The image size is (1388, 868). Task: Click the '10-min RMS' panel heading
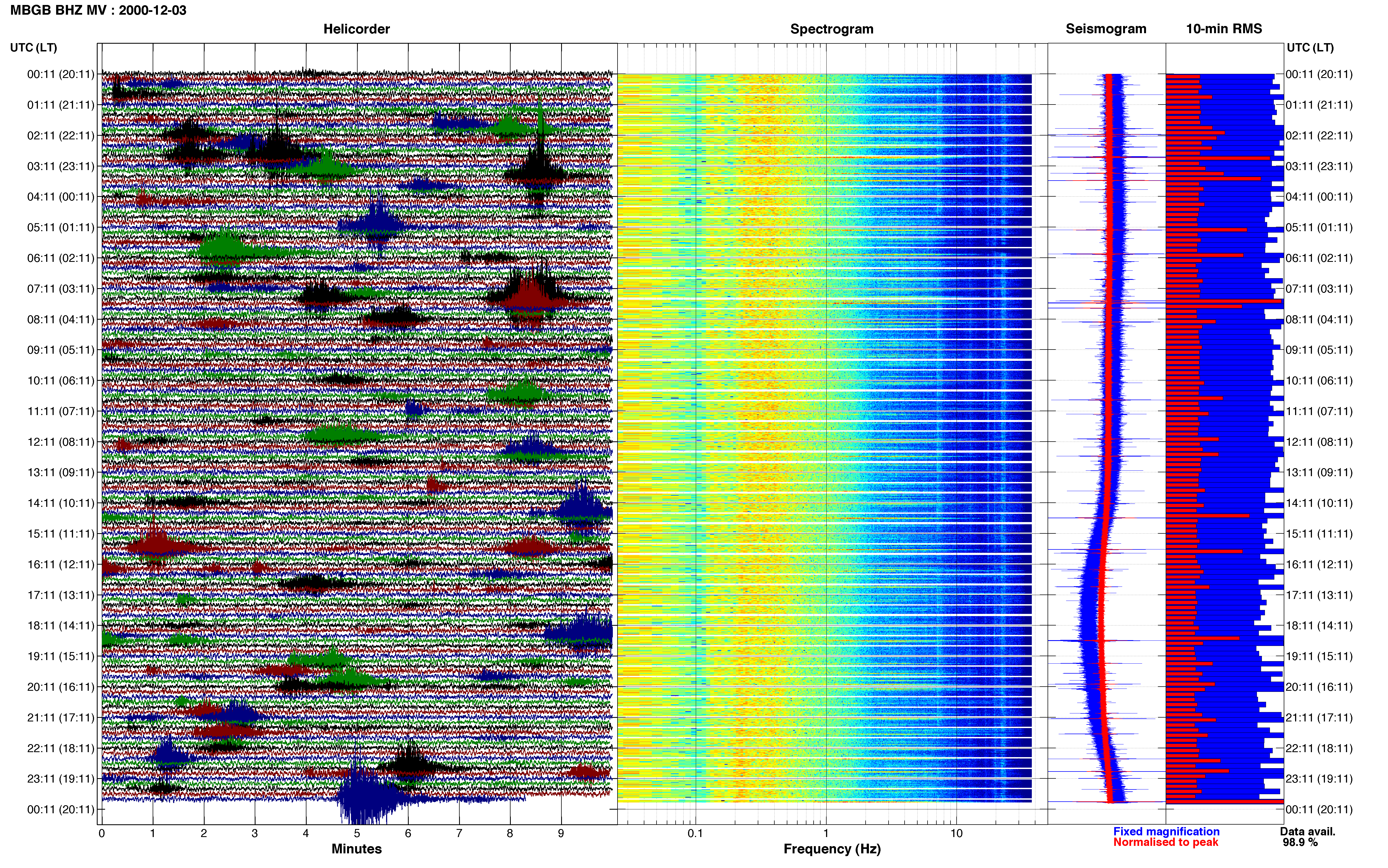point(1224,29)
